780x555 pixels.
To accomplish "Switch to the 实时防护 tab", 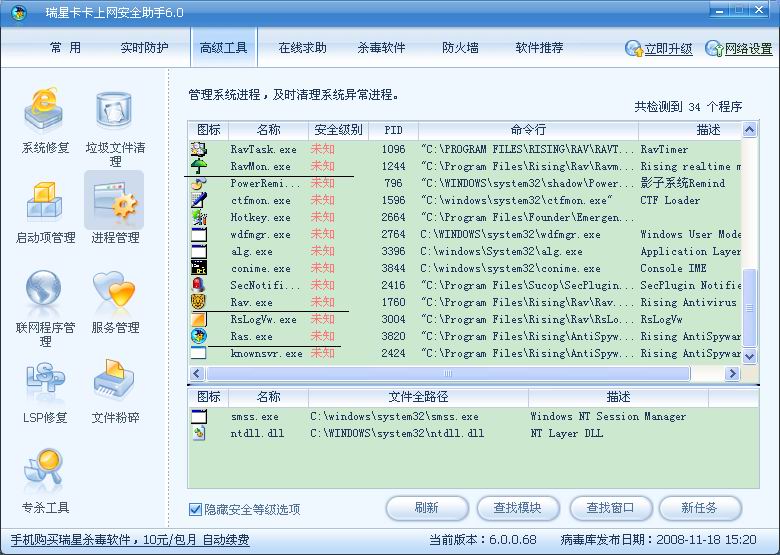I will coord(144,48).
